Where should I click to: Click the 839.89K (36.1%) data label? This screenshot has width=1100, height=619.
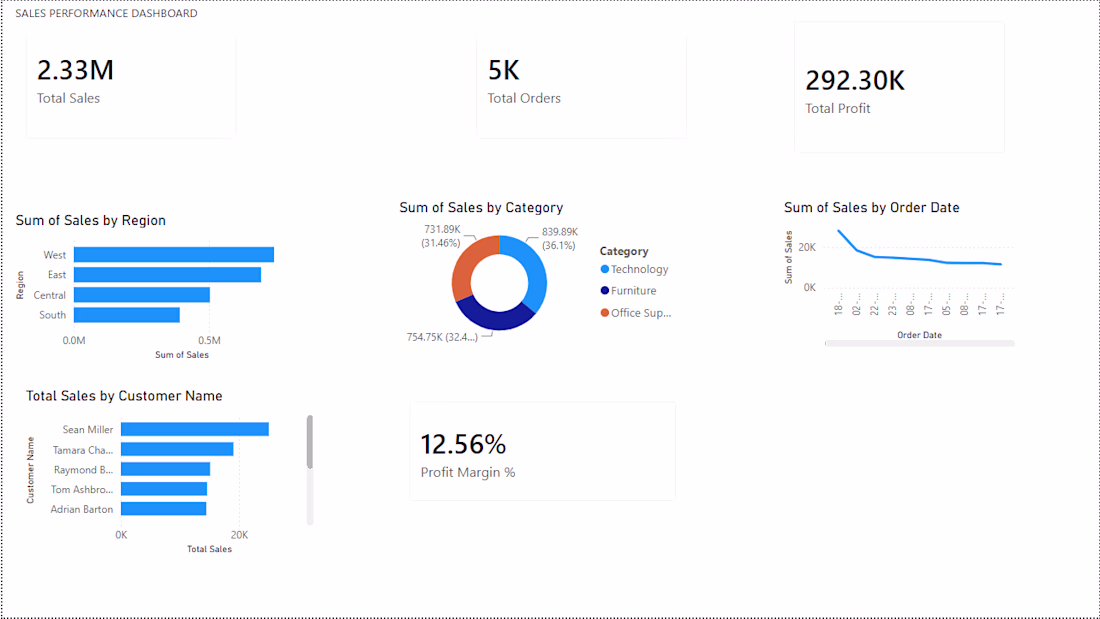tap(559, 239)
